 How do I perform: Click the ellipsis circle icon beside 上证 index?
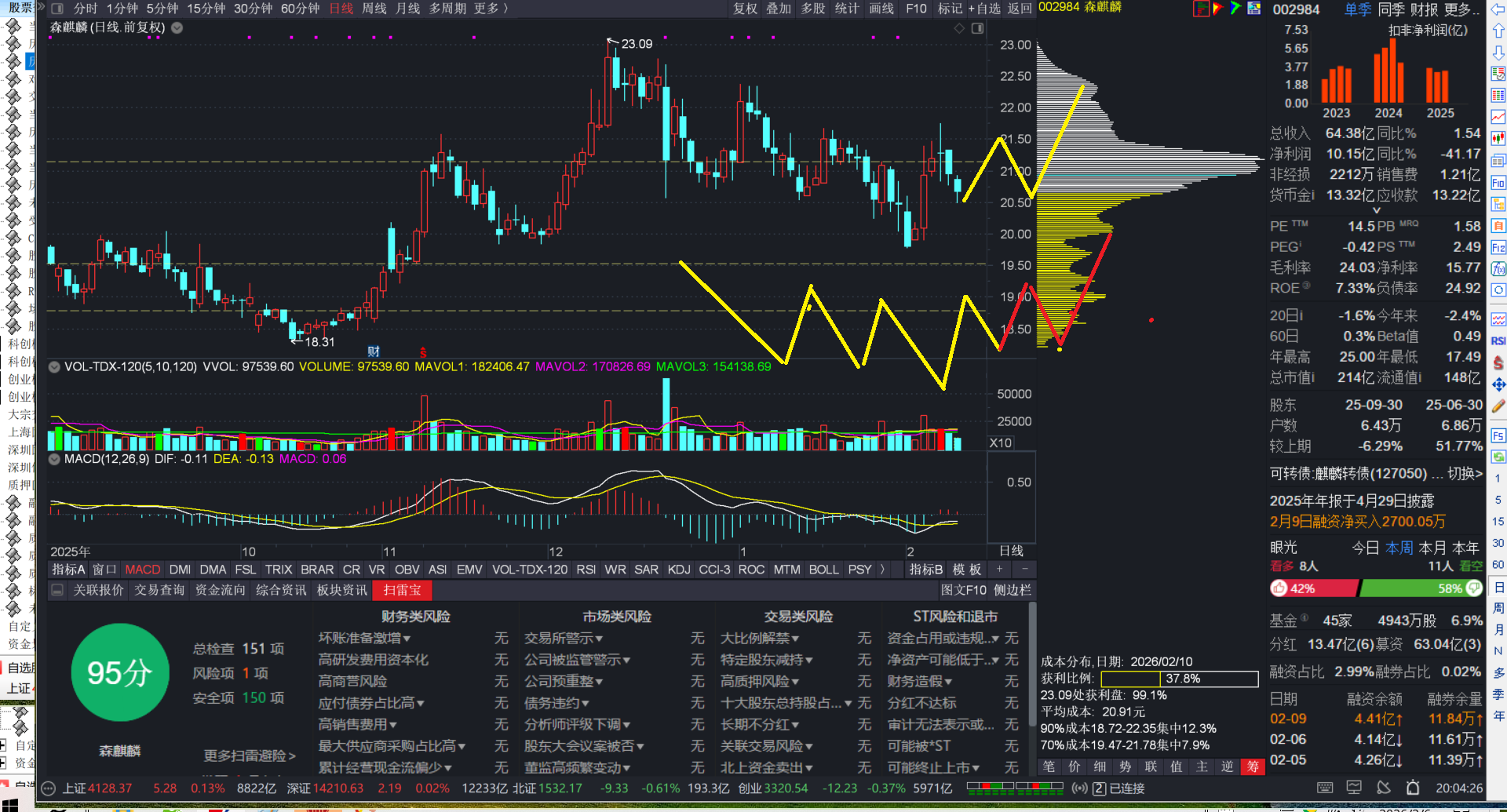(x=49, y=788)
